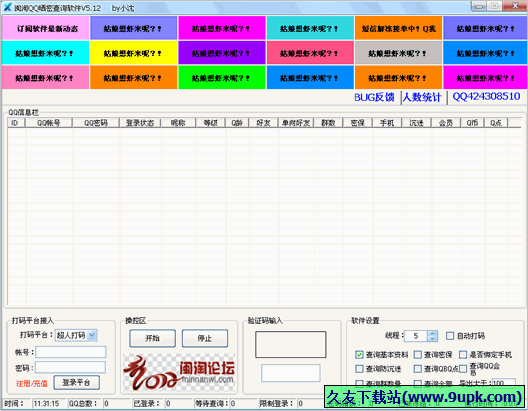The width and height of the screenshot is (528, 411).
Task: Click the application icon in title bar
Action: (7, 7)
